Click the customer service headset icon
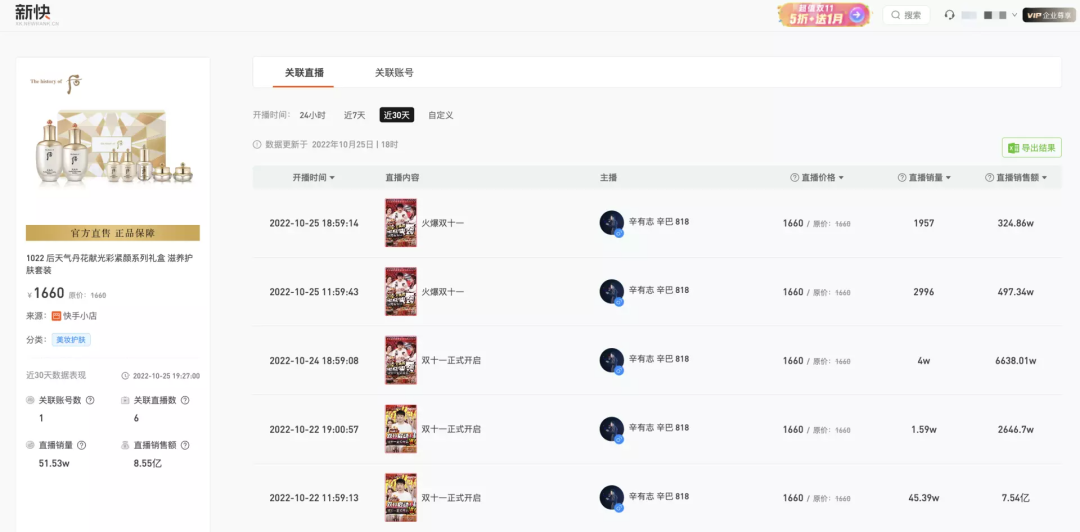This screenshot has width=1080, height=532. point(950,14)
